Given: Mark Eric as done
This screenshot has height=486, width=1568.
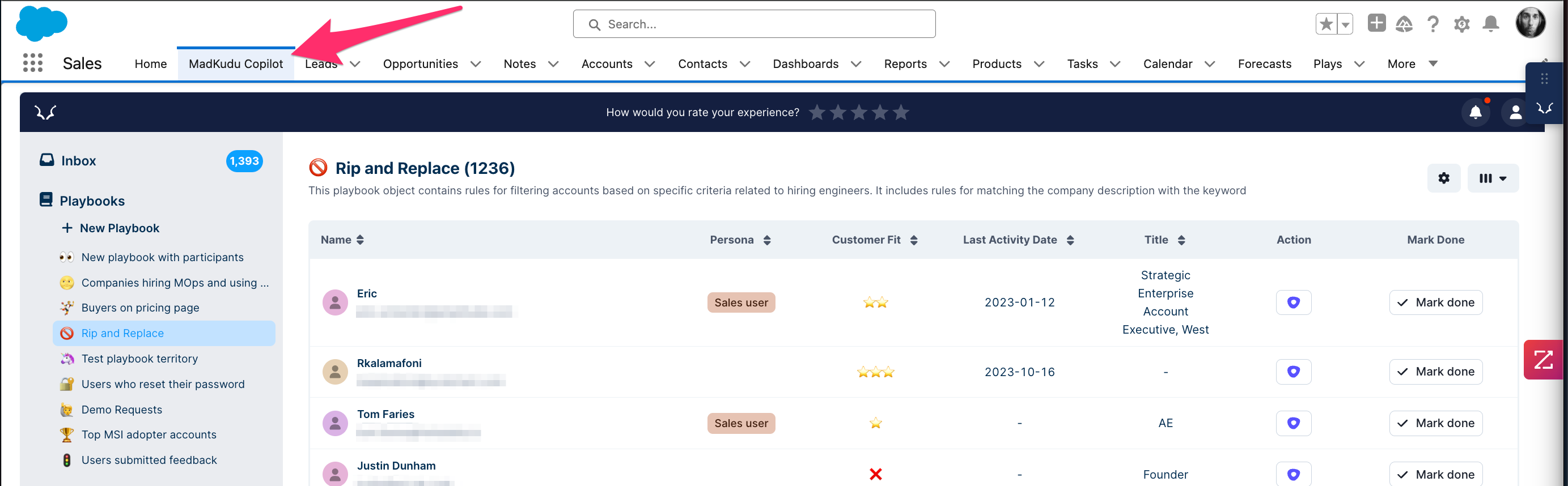Looking at the screenshot, I should click(1435, 302).
